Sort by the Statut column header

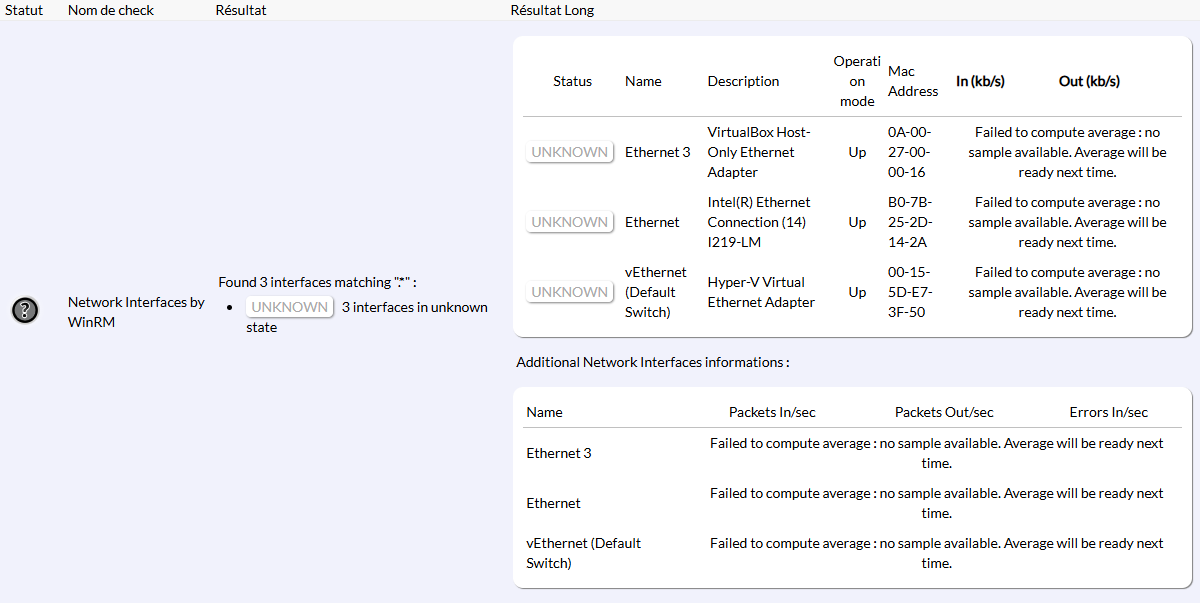(x=24, y=10)
